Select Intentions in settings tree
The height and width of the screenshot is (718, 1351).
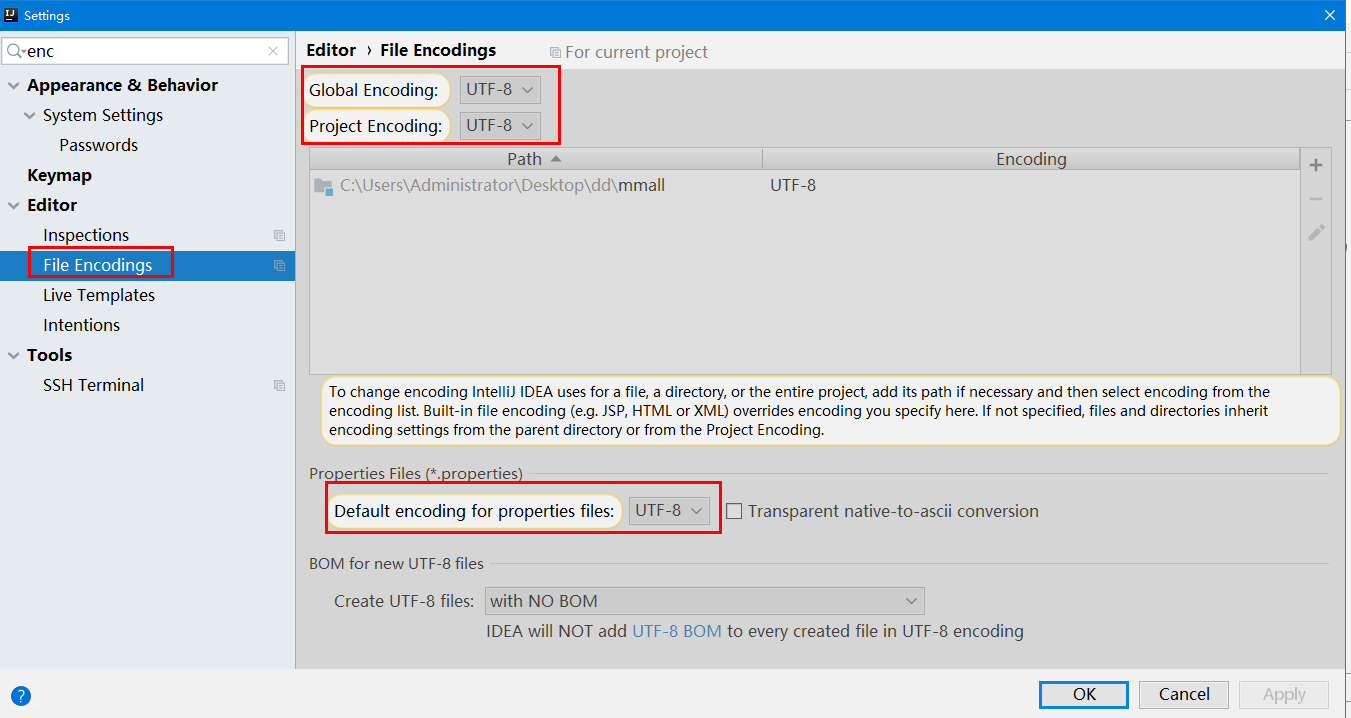[81, 325]
